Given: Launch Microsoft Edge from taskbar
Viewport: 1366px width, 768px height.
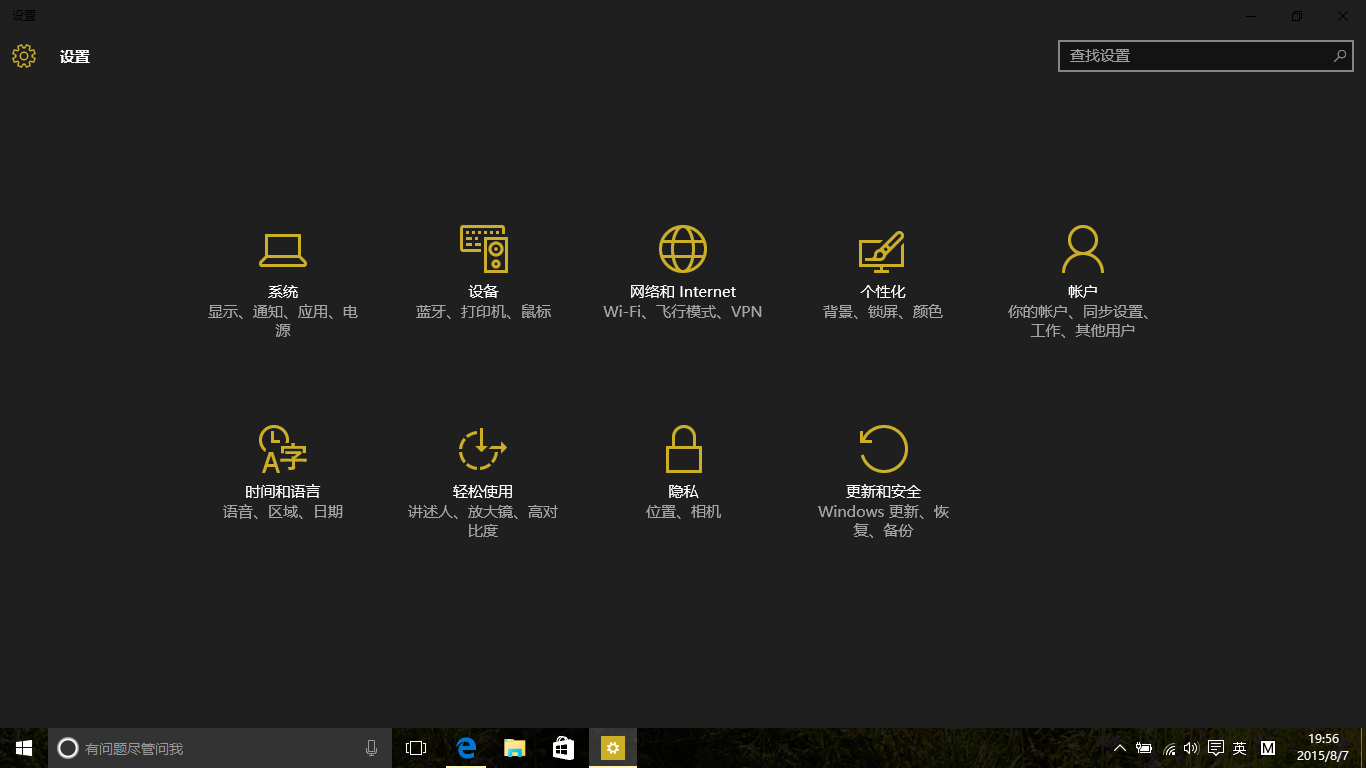Looking at the screenshot, I should click(x=465, y=748).
